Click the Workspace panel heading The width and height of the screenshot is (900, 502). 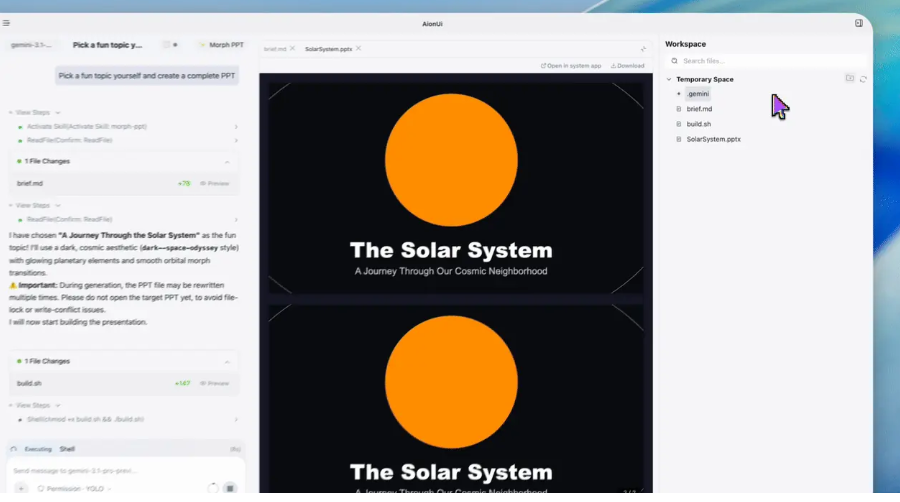[x=685, y=44]
